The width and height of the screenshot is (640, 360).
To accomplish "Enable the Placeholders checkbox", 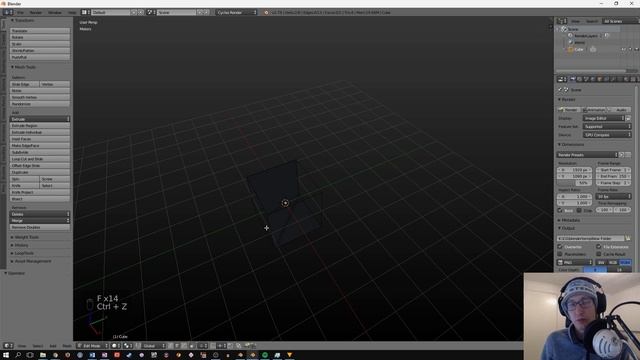I will (560, 254).
